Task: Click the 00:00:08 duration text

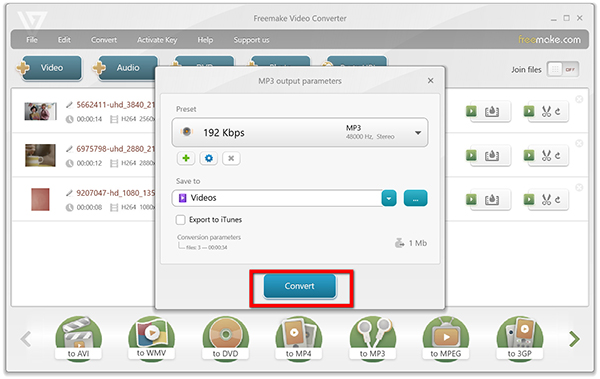Action: tap(89, 207)
